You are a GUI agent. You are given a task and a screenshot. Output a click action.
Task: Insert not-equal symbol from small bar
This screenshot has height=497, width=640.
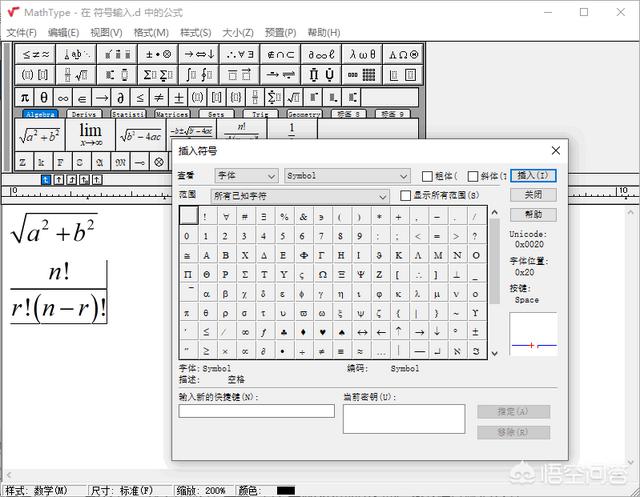tap(159, 98)
